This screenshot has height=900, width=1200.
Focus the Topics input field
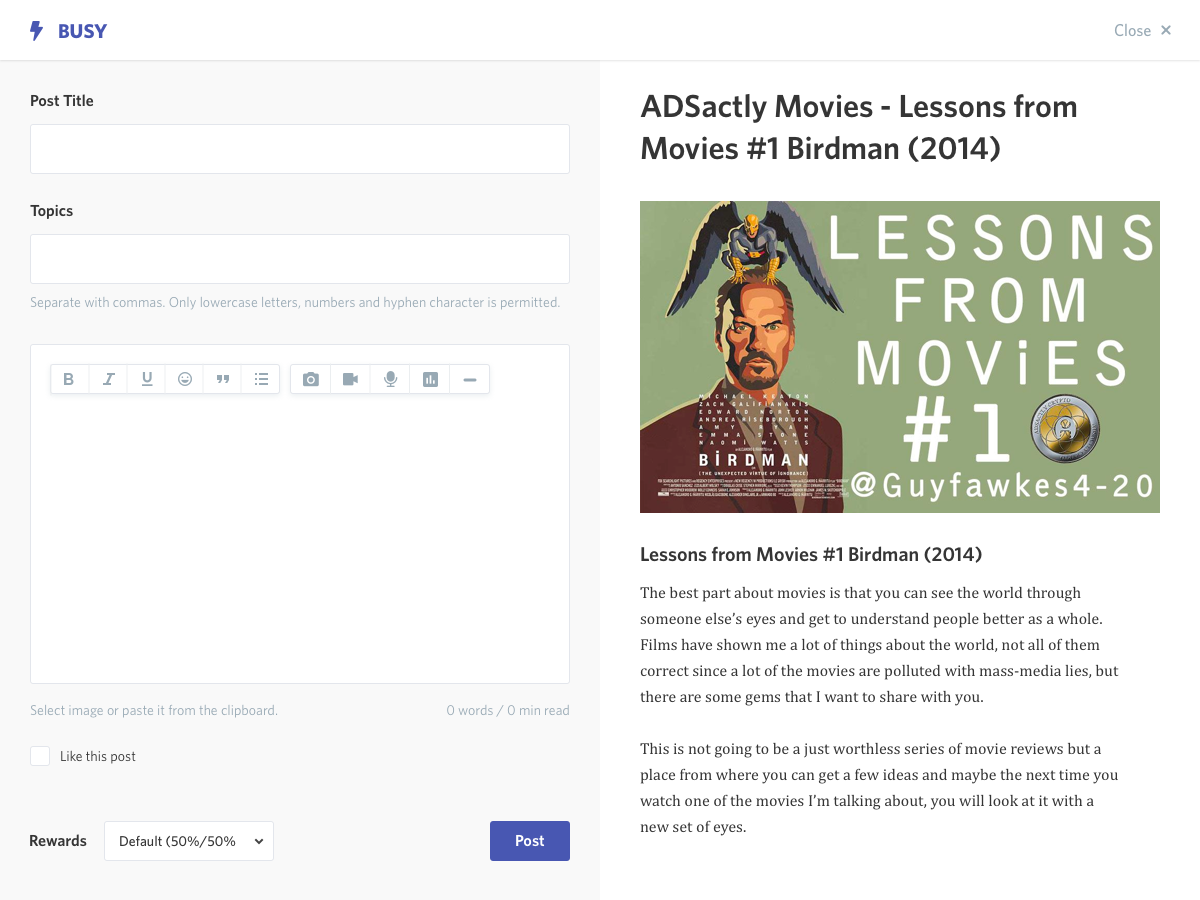(x=300, y=259)
